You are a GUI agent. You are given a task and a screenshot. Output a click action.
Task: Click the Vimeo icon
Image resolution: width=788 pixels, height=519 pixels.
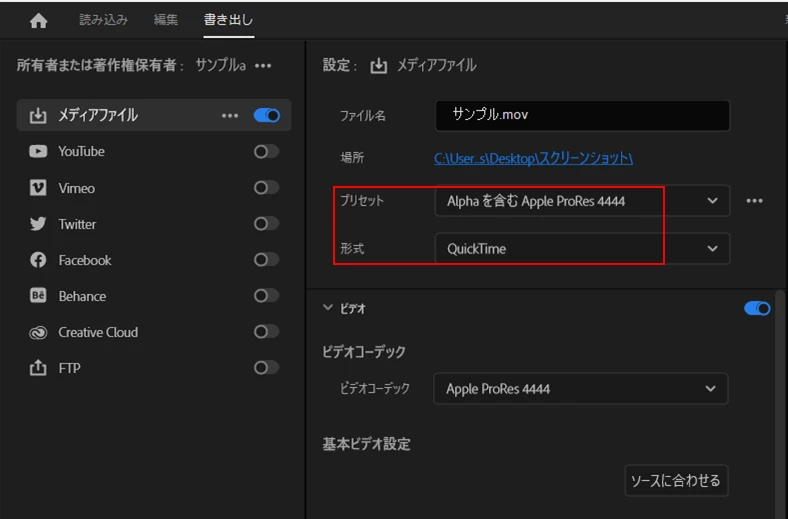click(x=38, y=188)
